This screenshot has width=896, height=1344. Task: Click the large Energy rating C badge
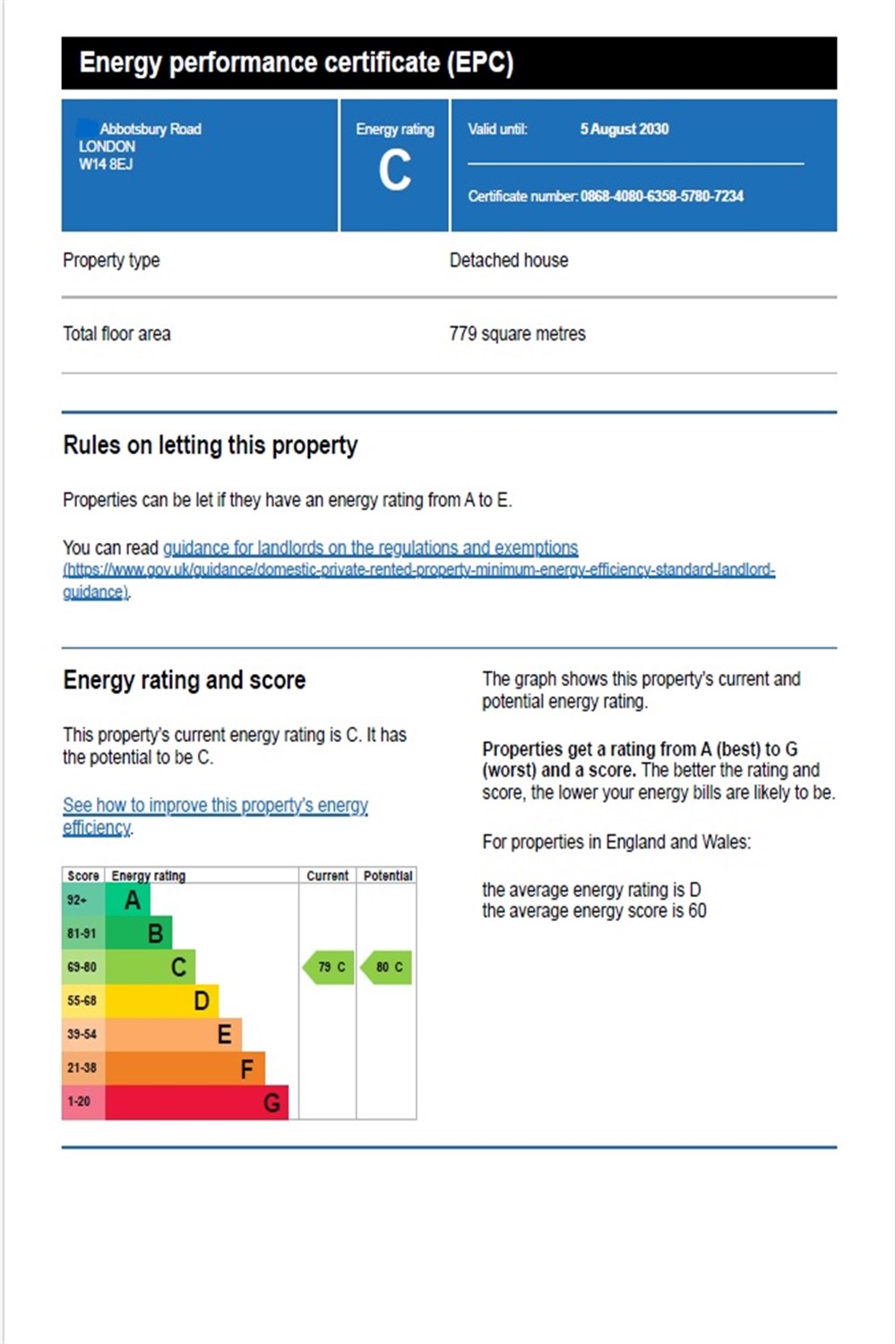pos(394,165)
